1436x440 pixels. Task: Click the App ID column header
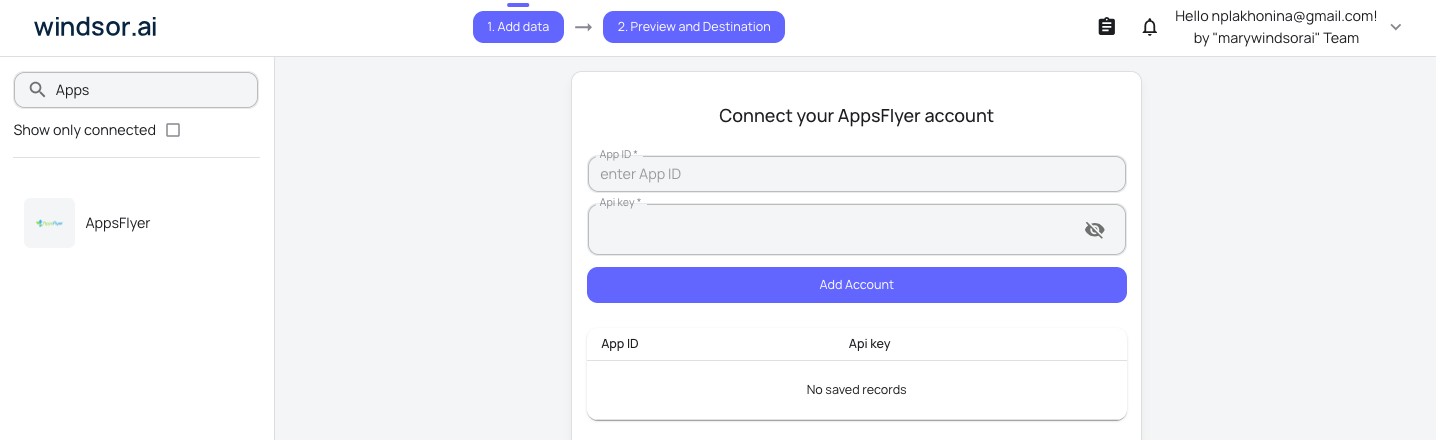(x=620, y=344)
